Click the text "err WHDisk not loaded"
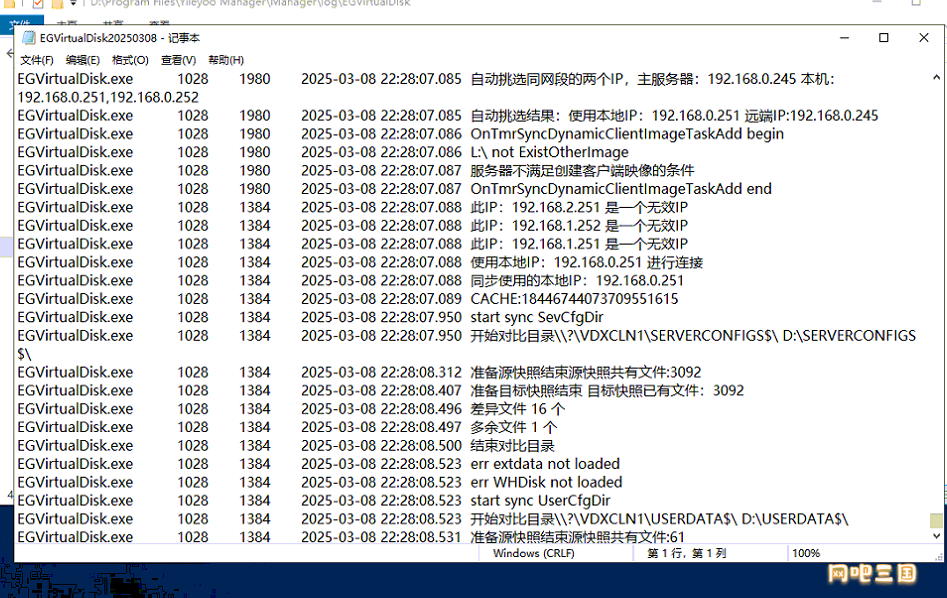947x598 pixels. 547,482
